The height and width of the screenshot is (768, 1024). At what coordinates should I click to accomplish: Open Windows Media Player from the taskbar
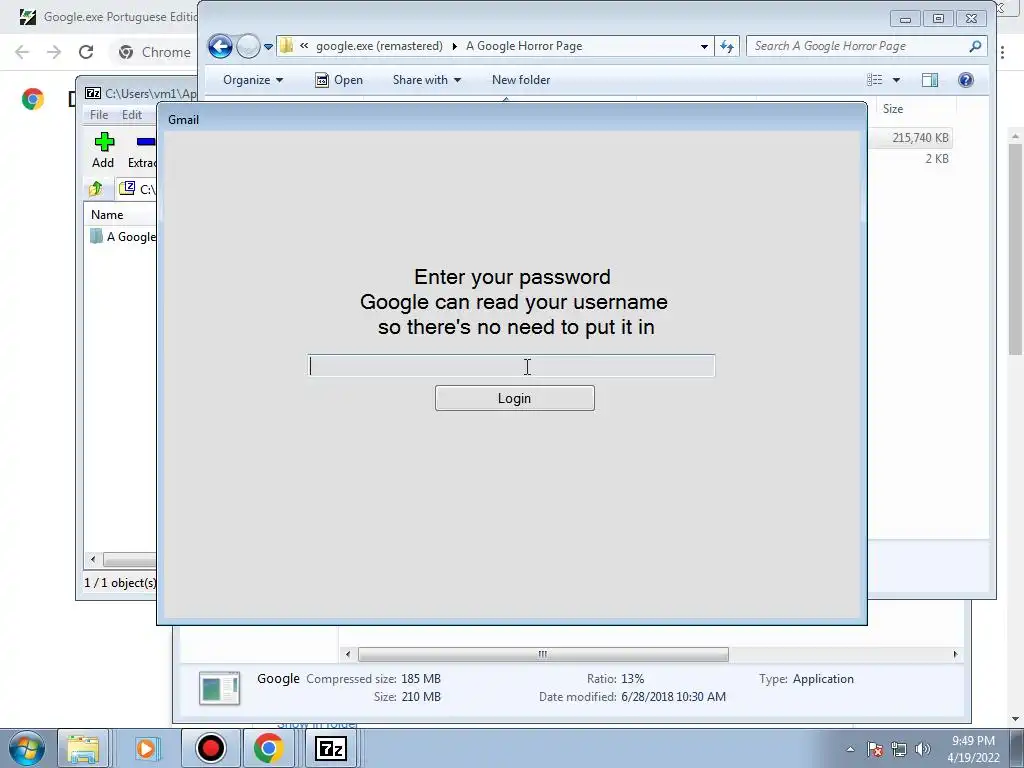click(146, 748)
